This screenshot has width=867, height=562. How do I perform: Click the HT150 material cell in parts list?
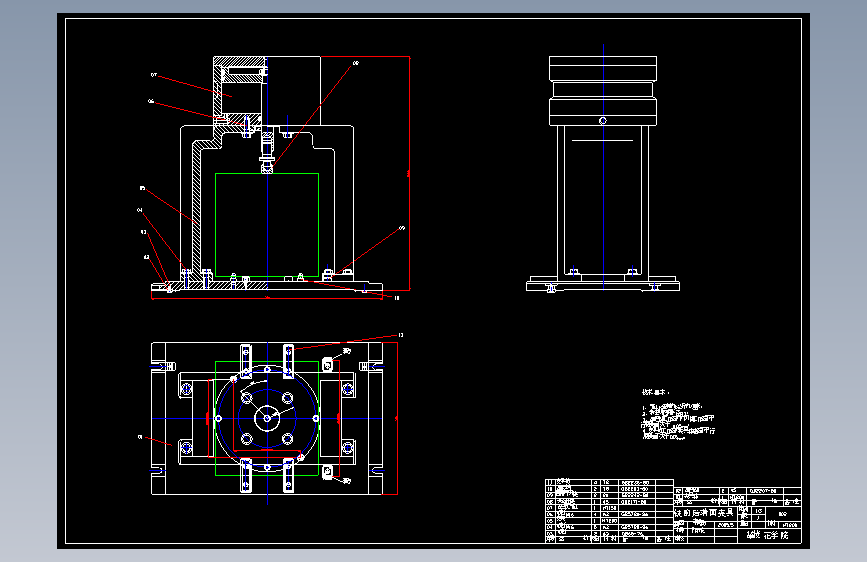tap(609, 508)
